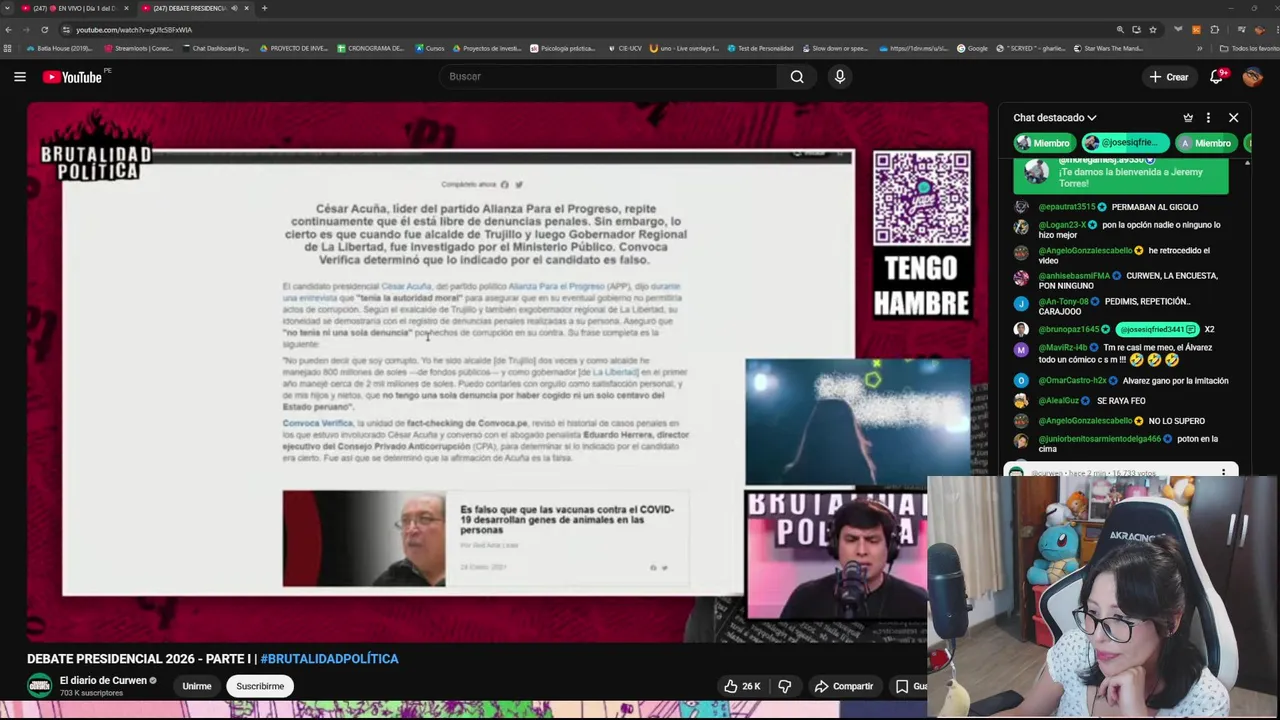Image resolution: width=1280 pixels, height=720 pixels.
Task: Click the Suscribirme button
Action: pyautogui.click(x=260, y=686)
